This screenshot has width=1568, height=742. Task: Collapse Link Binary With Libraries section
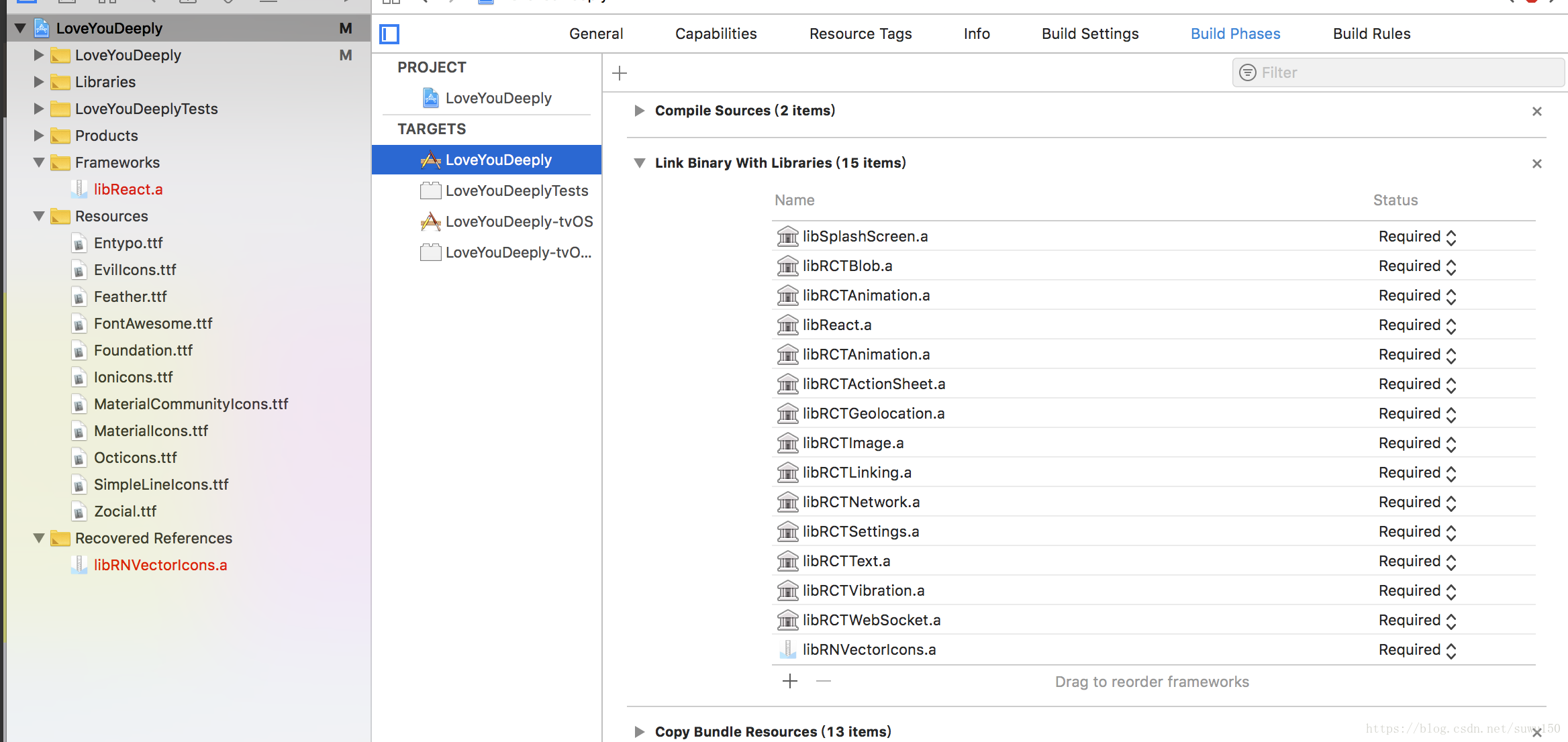[x=638, y=162]
